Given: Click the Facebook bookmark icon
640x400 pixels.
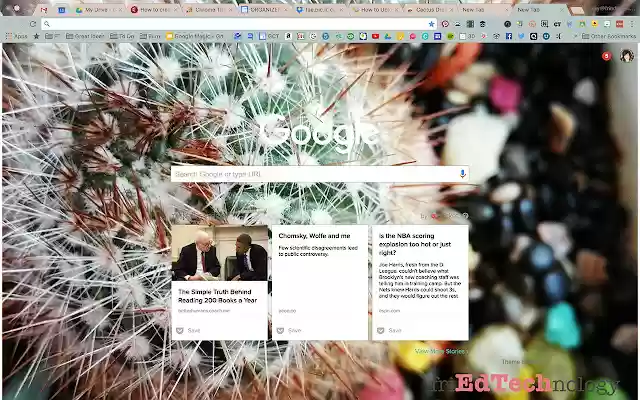Looking at the screenshot, I should click(x=509, y=36).
